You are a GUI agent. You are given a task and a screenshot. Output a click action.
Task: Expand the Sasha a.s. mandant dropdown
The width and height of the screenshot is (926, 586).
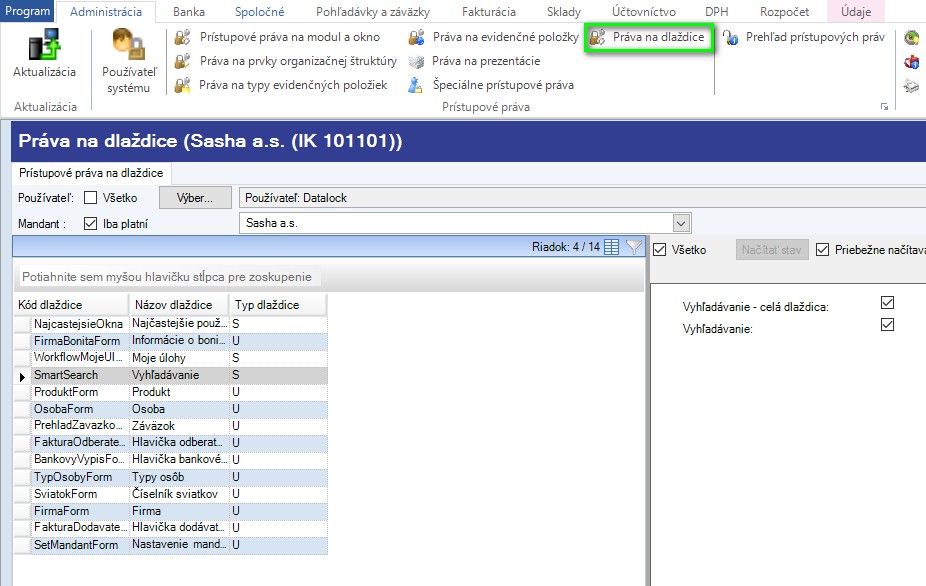point(681,224)
